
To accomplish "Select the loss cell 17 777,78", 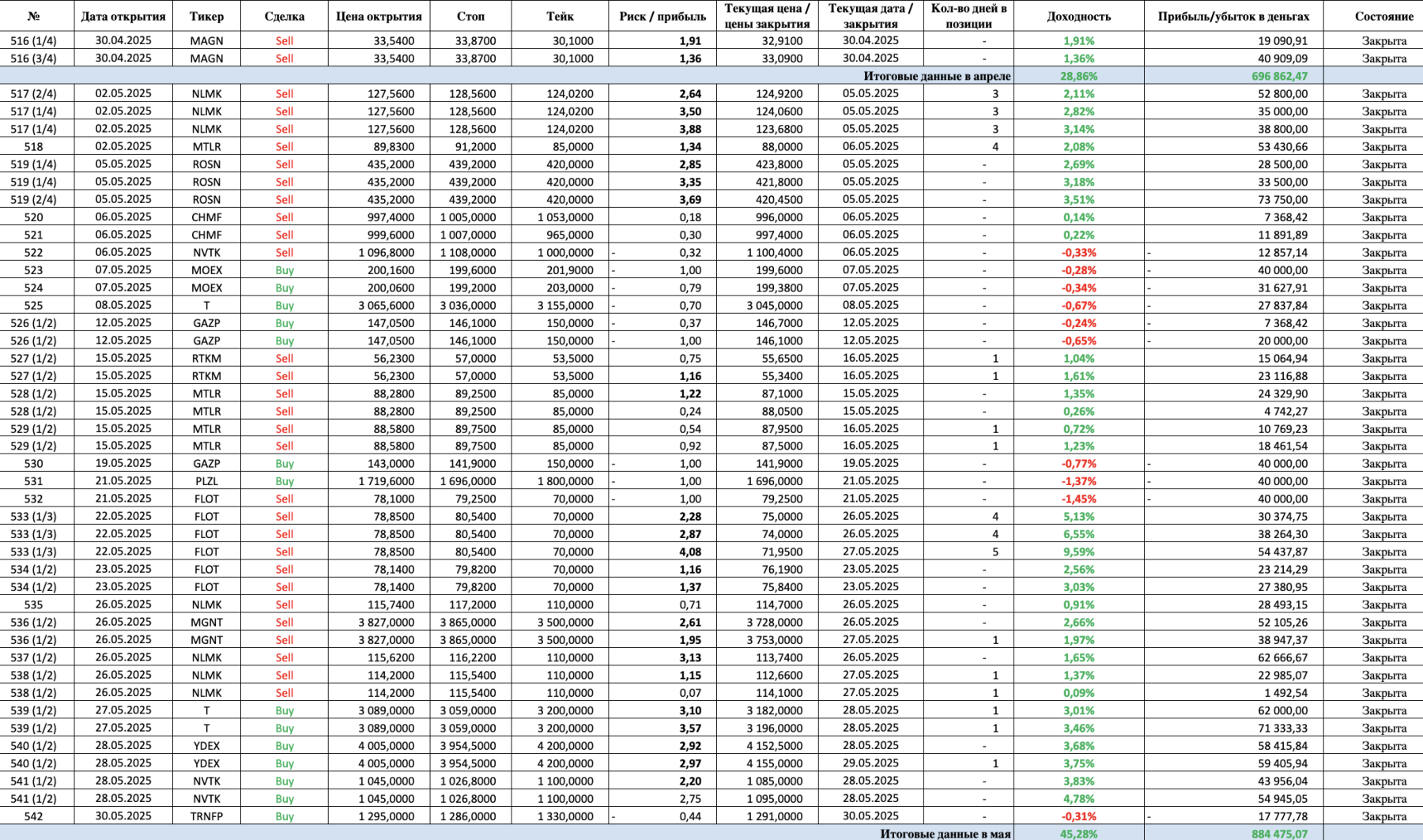I will pyautogui.click(x=1233, y=816).
